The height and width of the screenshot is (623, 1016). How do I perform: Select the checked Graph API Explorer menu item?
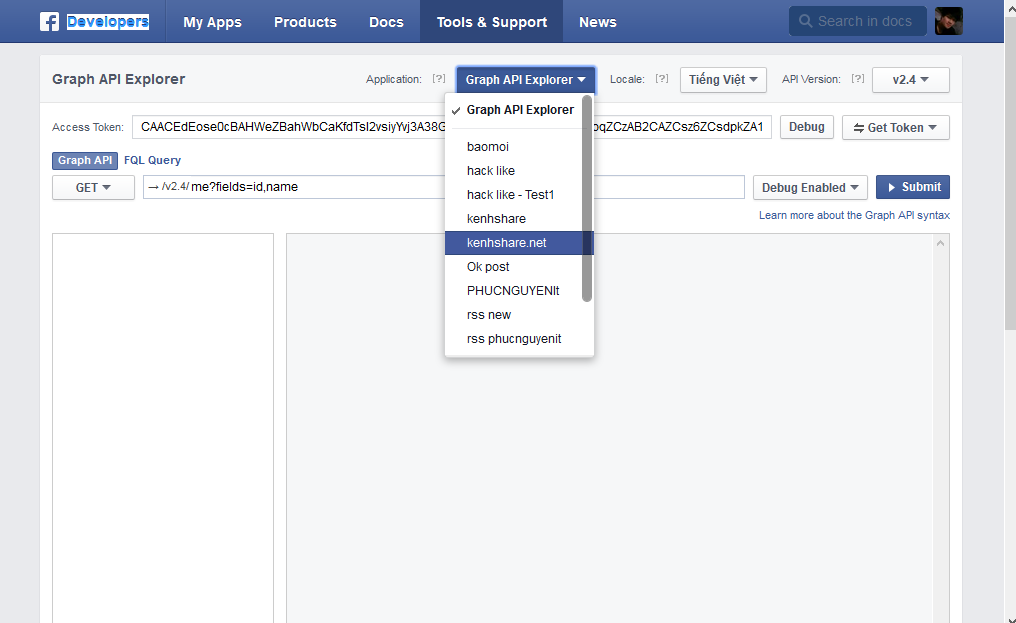(x=519, y=110)
